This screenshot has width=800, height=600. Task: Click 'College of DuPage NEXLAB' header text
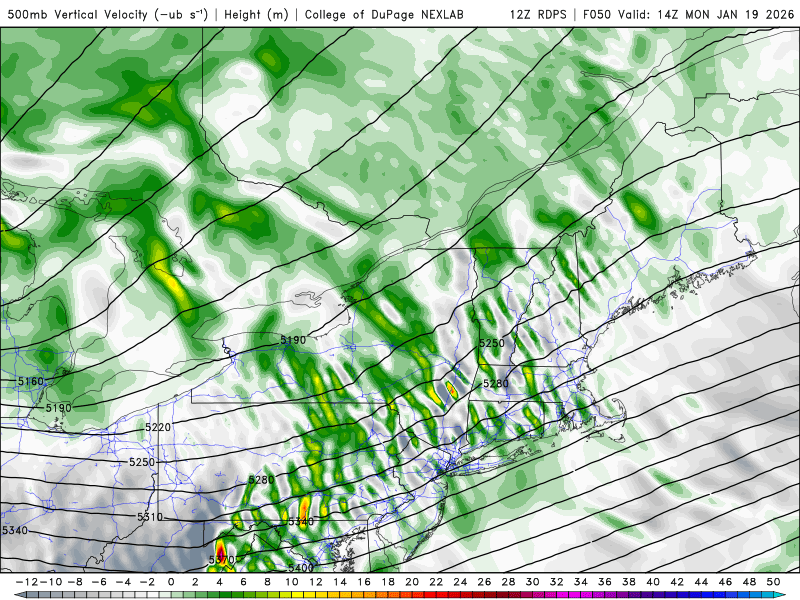tap(384, 14)
